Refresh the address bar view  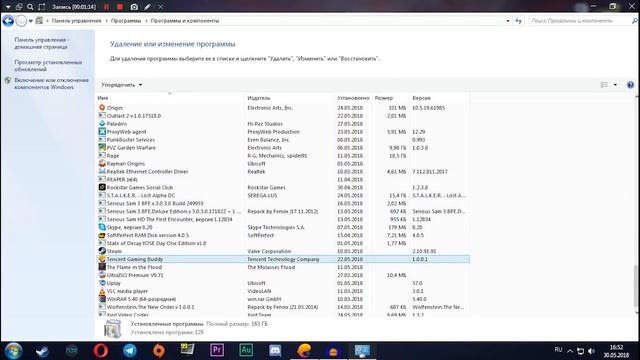[x=518, y=21]
